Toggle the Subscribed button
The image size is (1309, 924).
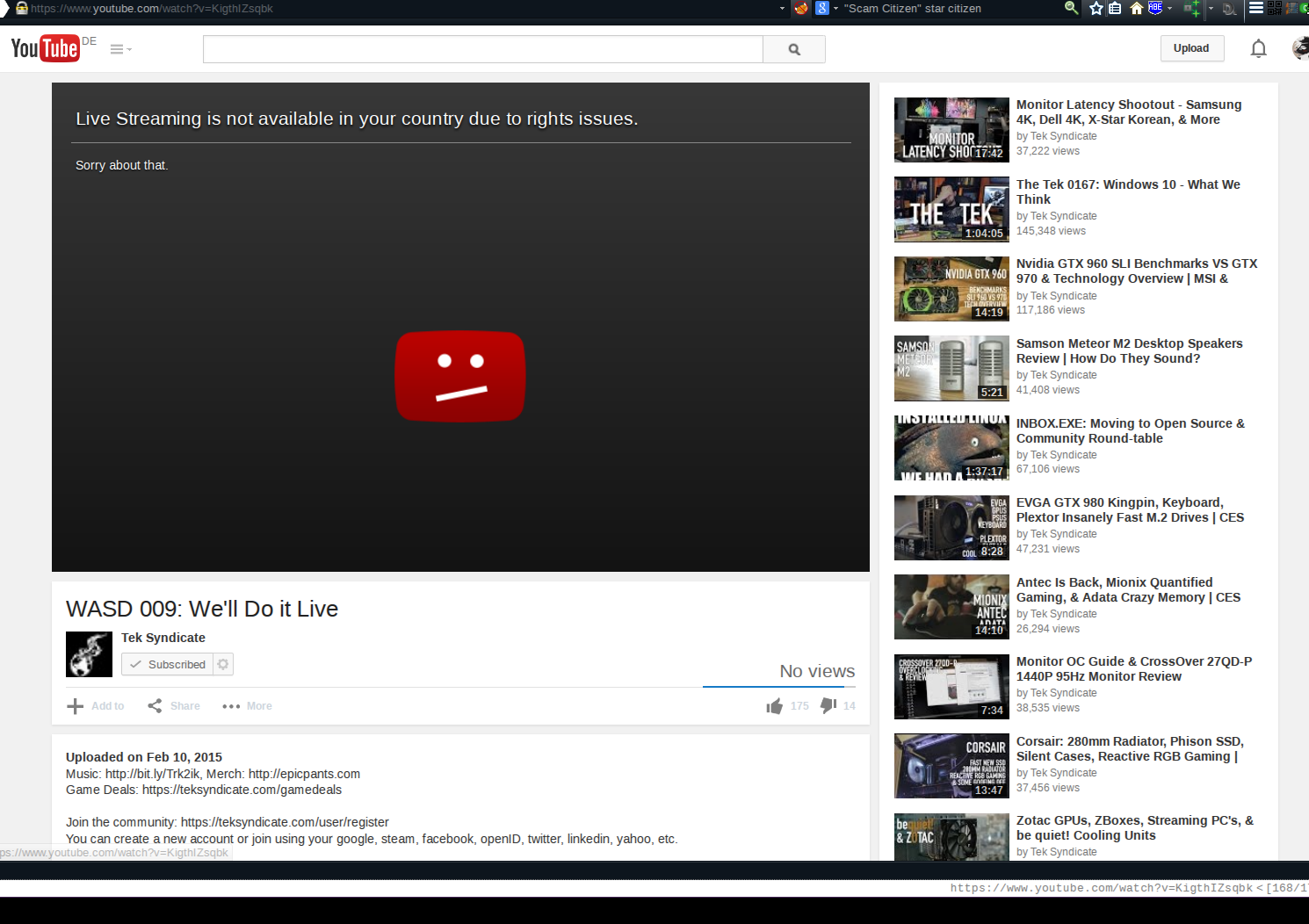point(168,664)
